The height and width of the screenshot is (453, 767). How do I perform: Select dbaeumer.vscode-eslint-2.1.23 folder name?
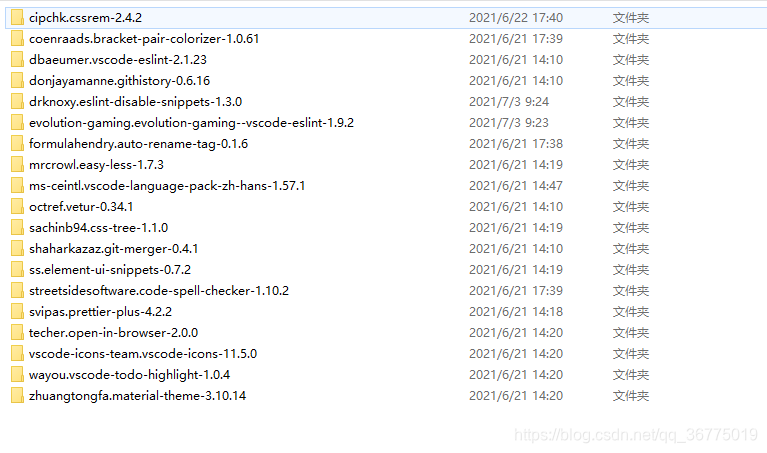pyautogui.click(x=118, y=60)
